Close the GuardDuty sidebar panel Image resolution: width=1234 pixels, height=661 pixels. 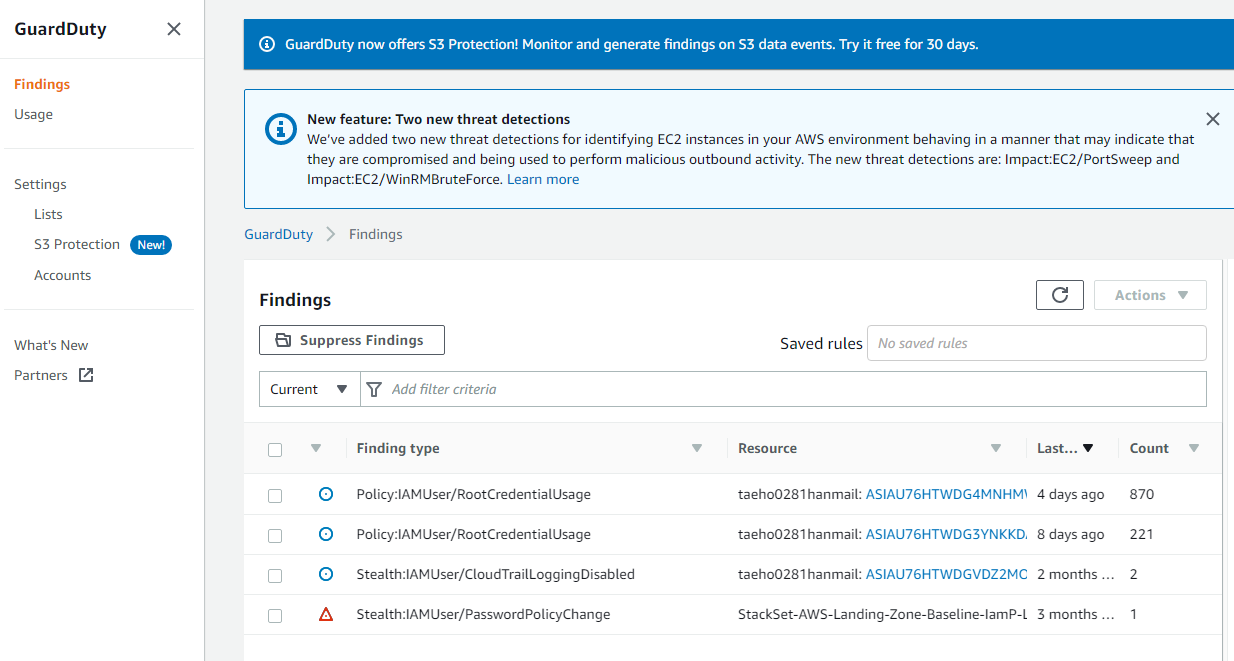click(x=174, y=29)
